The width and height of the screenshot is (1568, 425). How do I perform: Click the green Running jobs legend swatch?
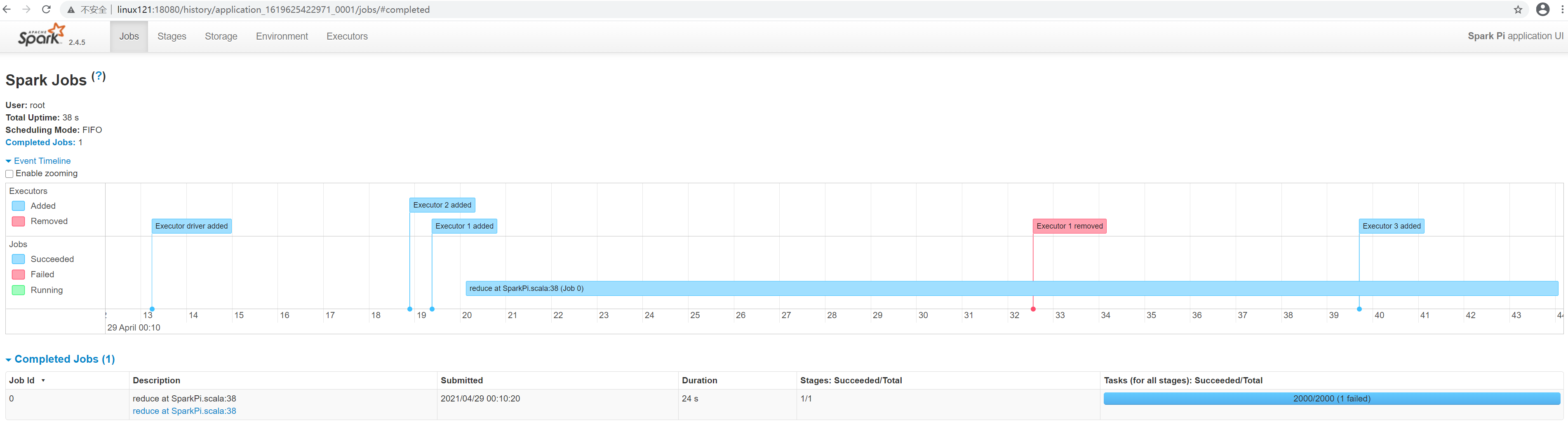point(19,290)
